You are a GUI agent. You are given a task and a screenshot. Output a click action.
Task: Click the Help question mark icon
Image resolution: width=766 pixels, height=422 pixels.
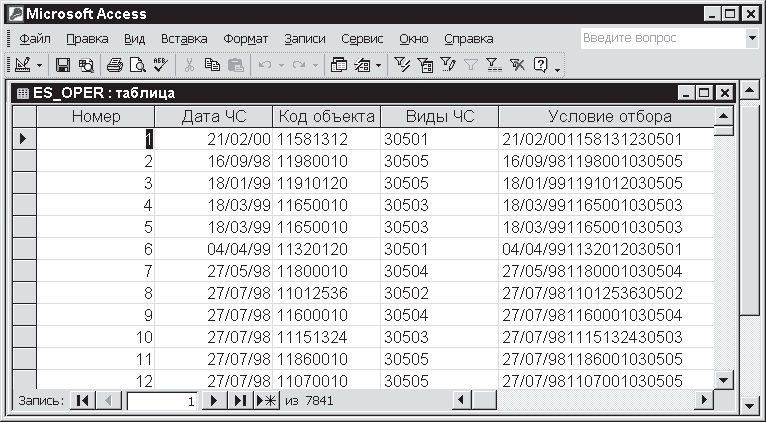[541, 65]
